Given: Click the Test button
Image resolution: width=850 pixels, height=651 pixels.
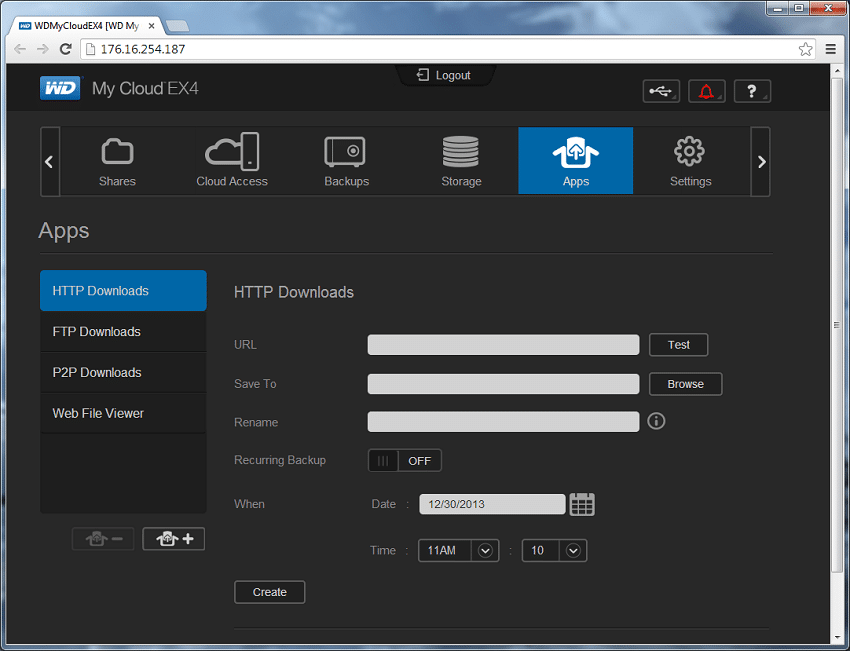Looking at the screenshot, I should click(x=679, y=345).
